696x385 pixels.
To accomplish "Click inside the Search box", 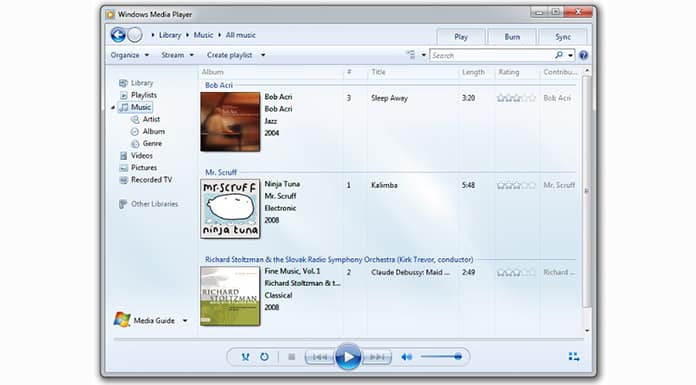I will (x=492, y=55).
